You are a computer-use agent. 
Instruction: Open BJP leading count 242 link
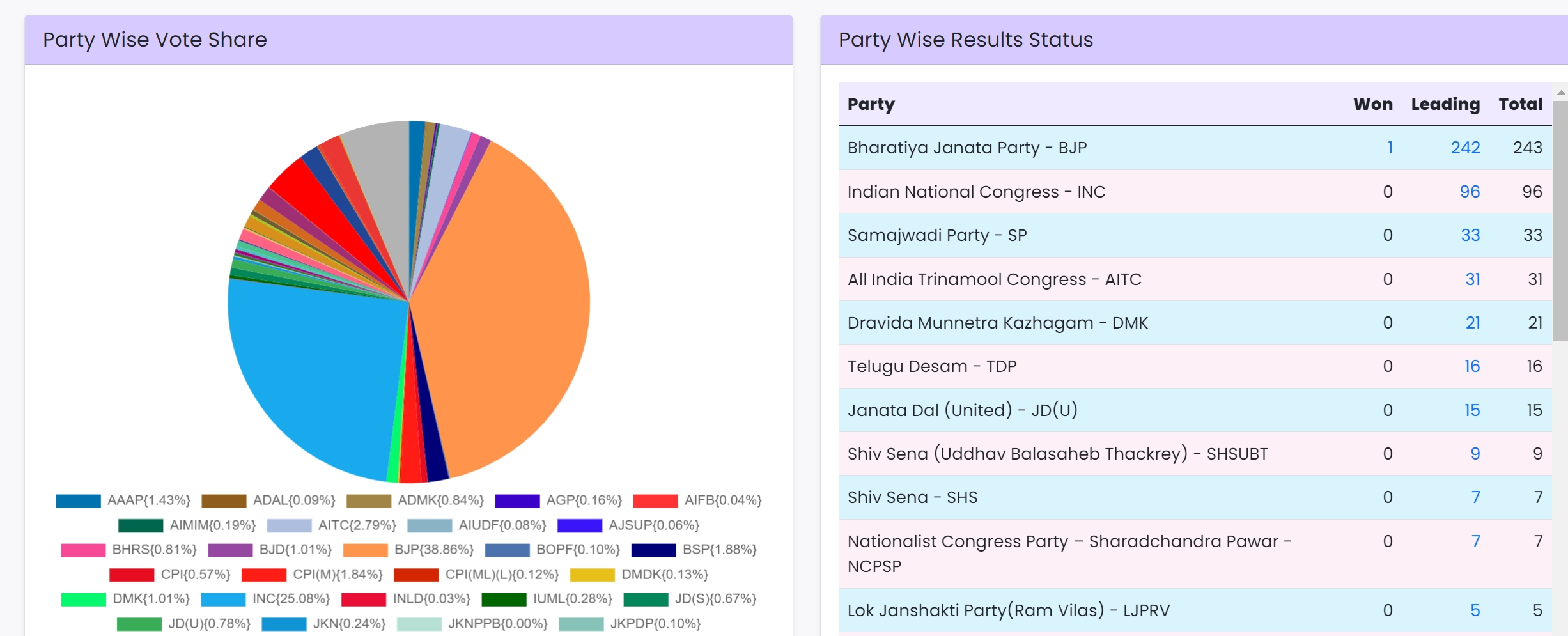click(1465, 148)
